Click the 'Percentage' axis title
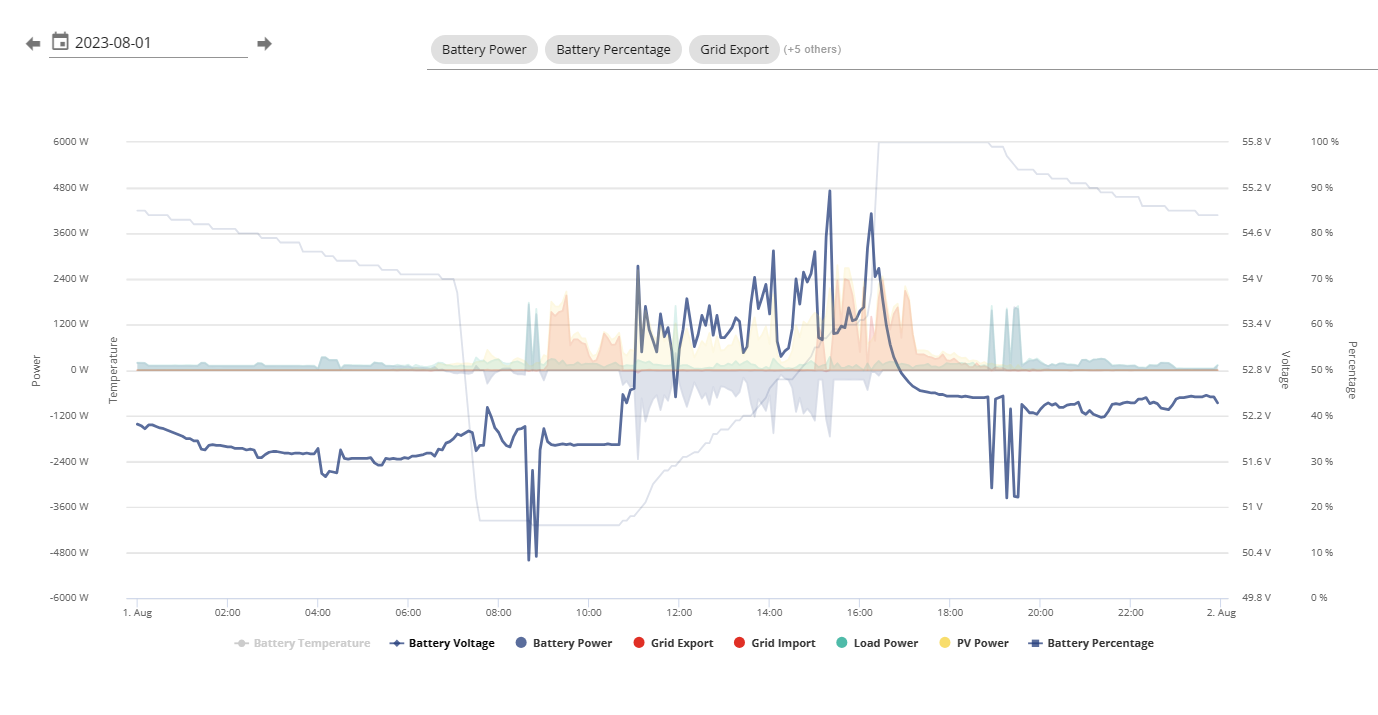This screenshot has width=1378, height=715. 1353,370
